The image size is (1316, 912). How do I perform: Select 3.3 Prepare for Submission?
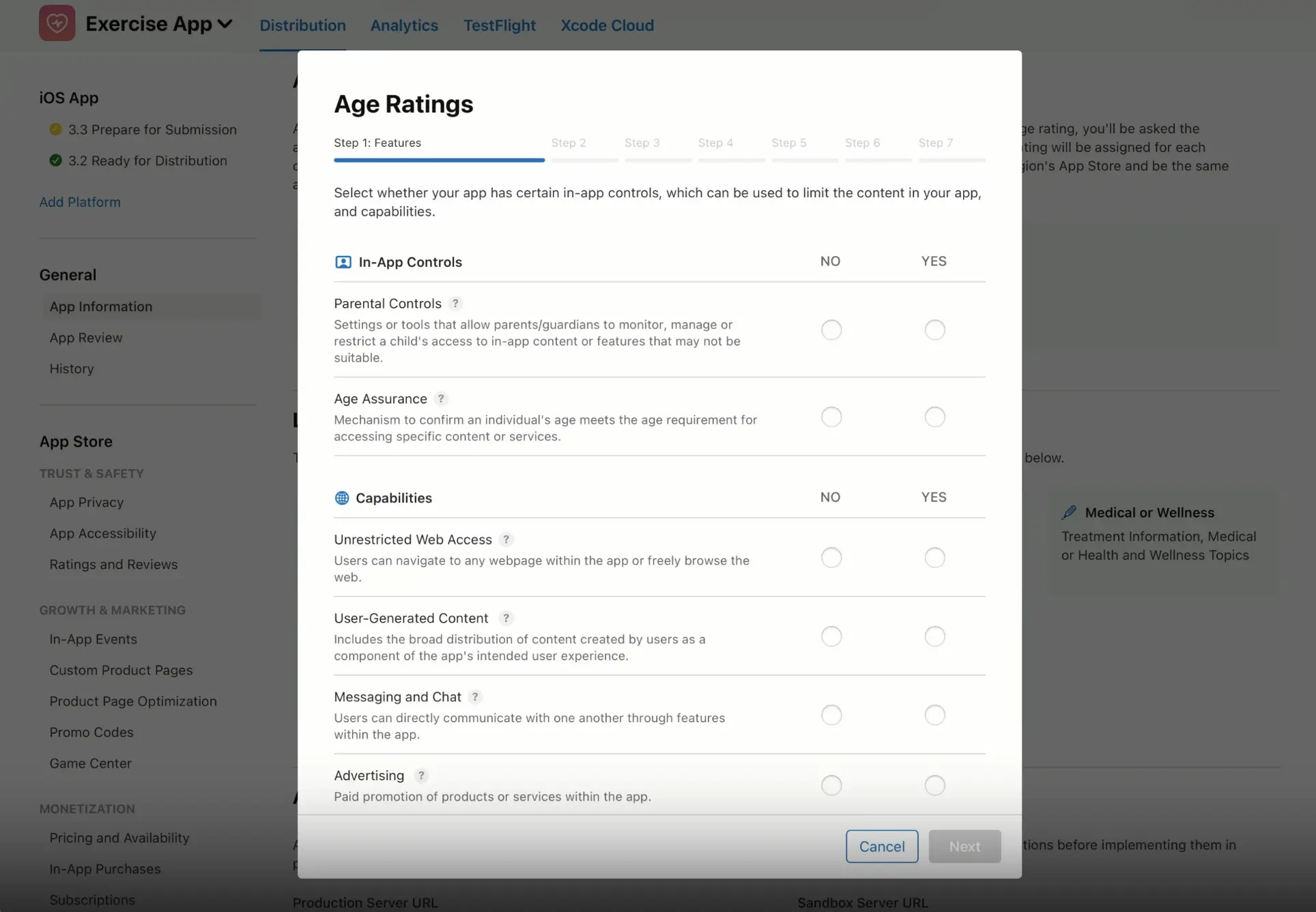pos(152,129)
